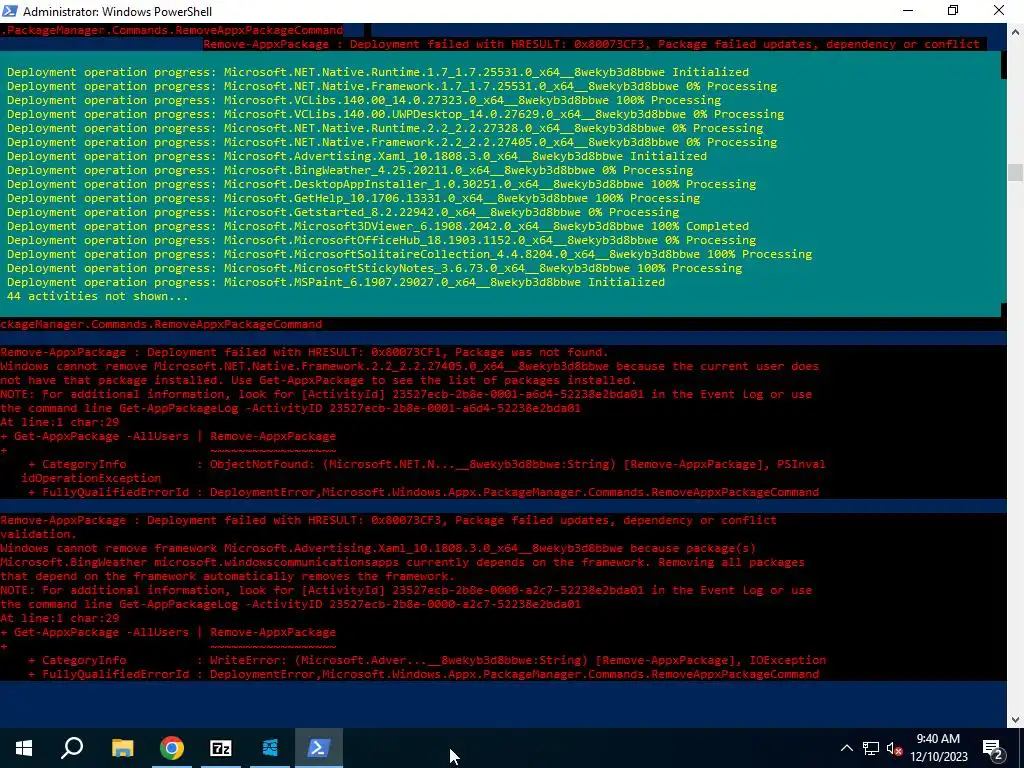Click the 'Windows cannot remove framework Microsoft.Advertising.Xaml' line
Image resolution: width=1024 pixels, height=768 pixels.
[x=377, y=549]
